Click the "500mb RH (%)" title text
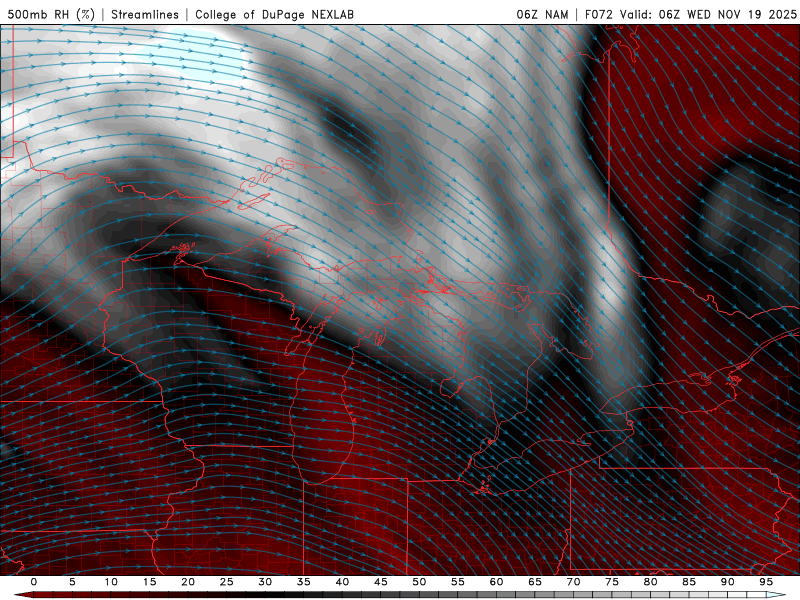The width and height of the screenshot is (800, 600). tap(51, 14)
